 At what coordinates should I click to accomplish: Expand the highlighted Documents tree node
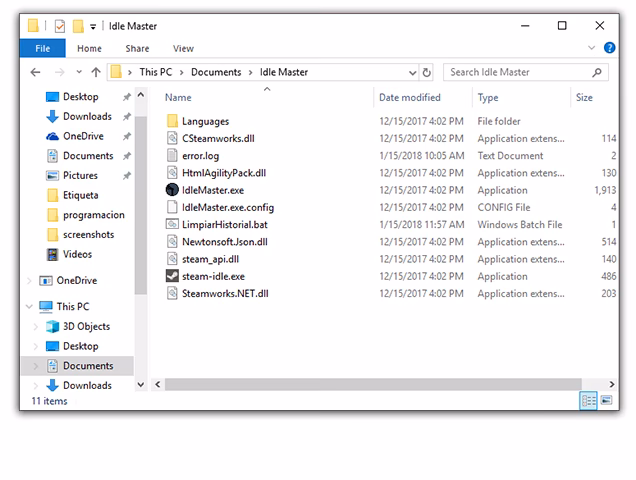click(x=36, y=366)
